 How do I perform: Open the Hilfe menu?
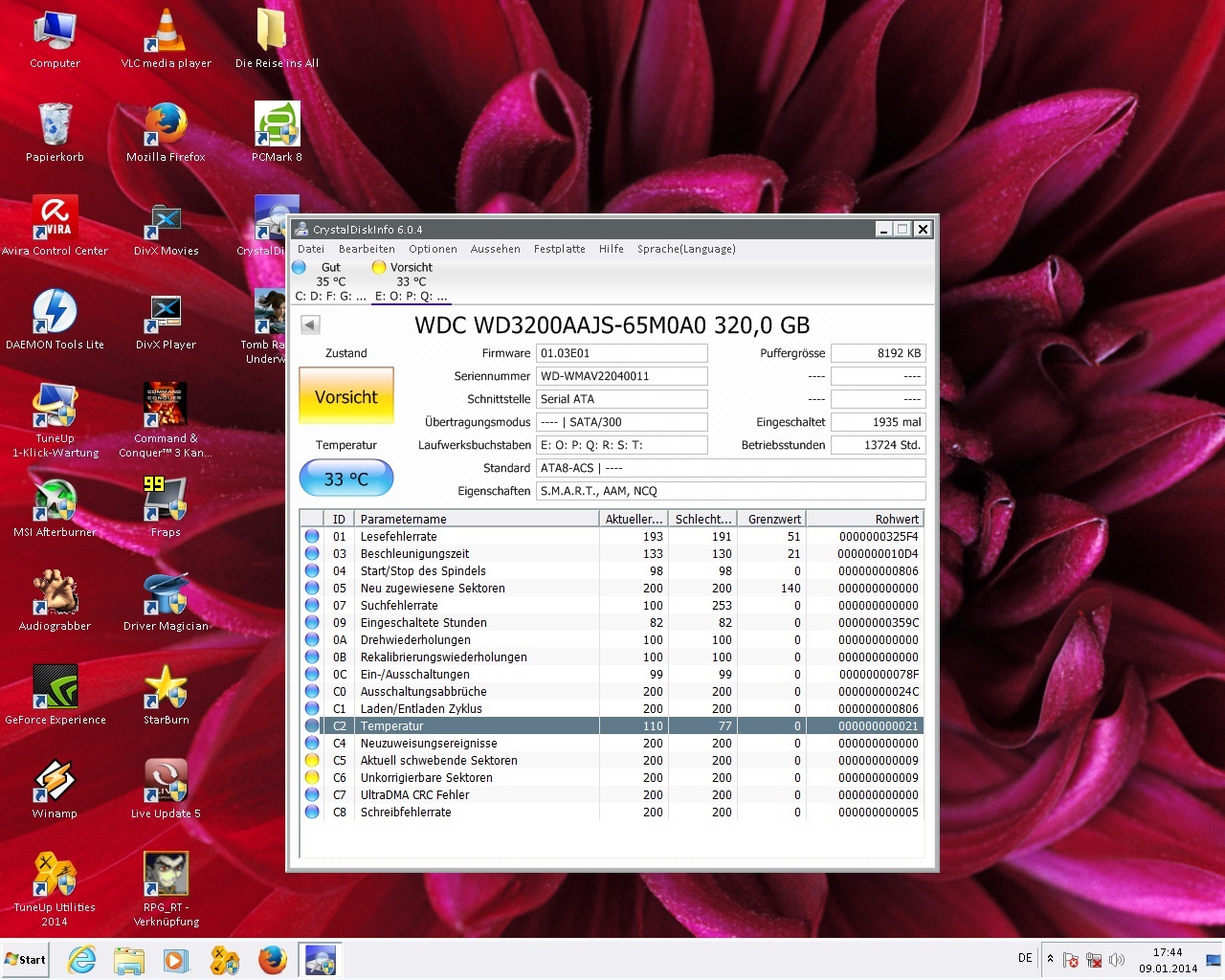click(612, 249)
